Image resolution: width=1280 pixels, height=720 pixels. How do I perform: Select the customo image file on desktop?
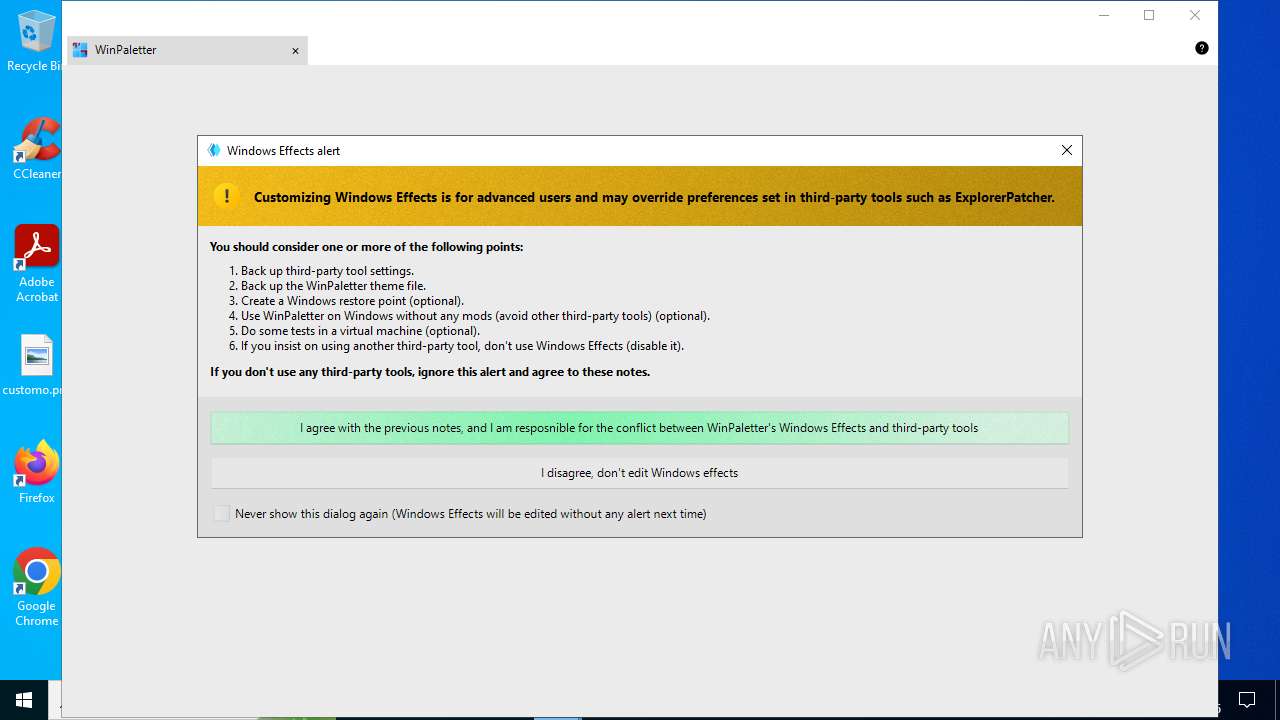coord(35,365)
